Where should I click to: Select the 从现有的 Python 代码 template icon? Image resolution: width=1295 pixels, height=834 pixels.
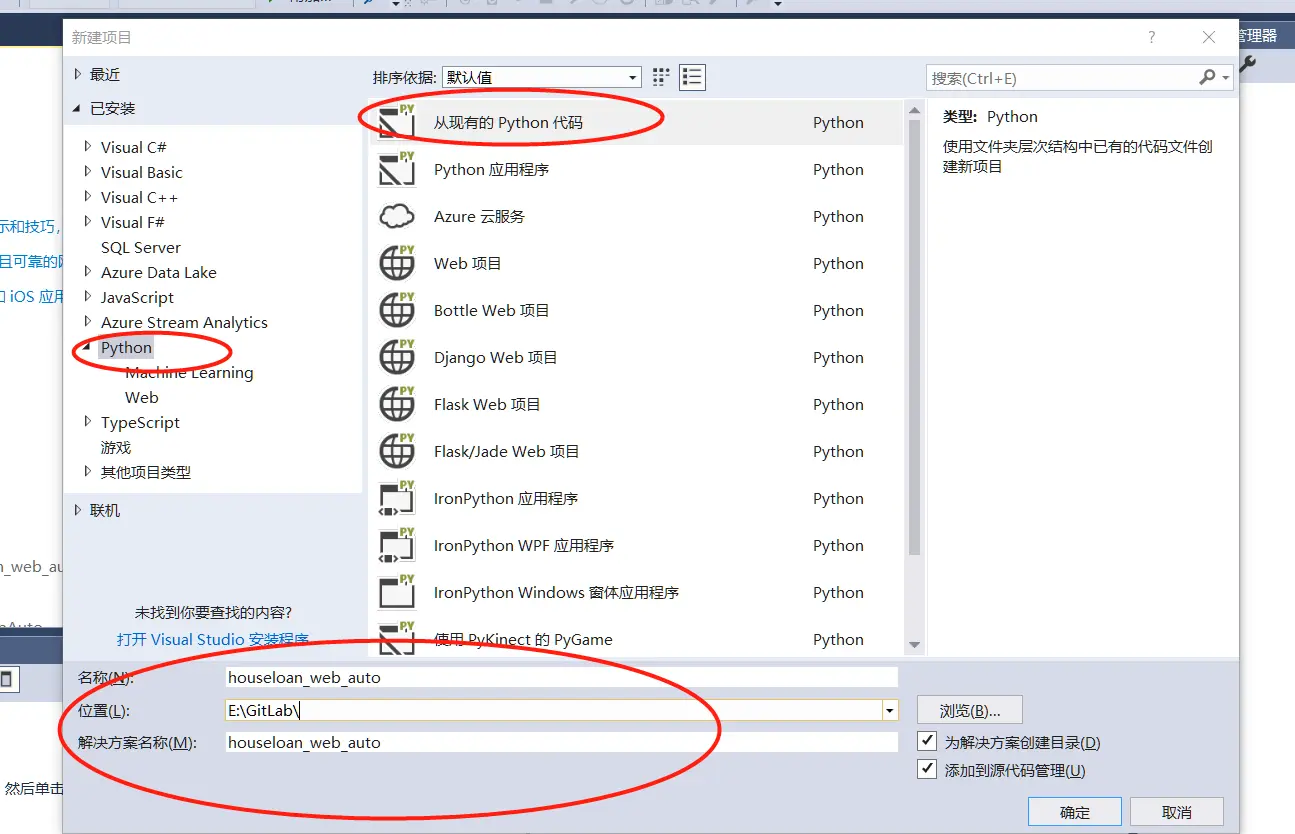point(396,122)
